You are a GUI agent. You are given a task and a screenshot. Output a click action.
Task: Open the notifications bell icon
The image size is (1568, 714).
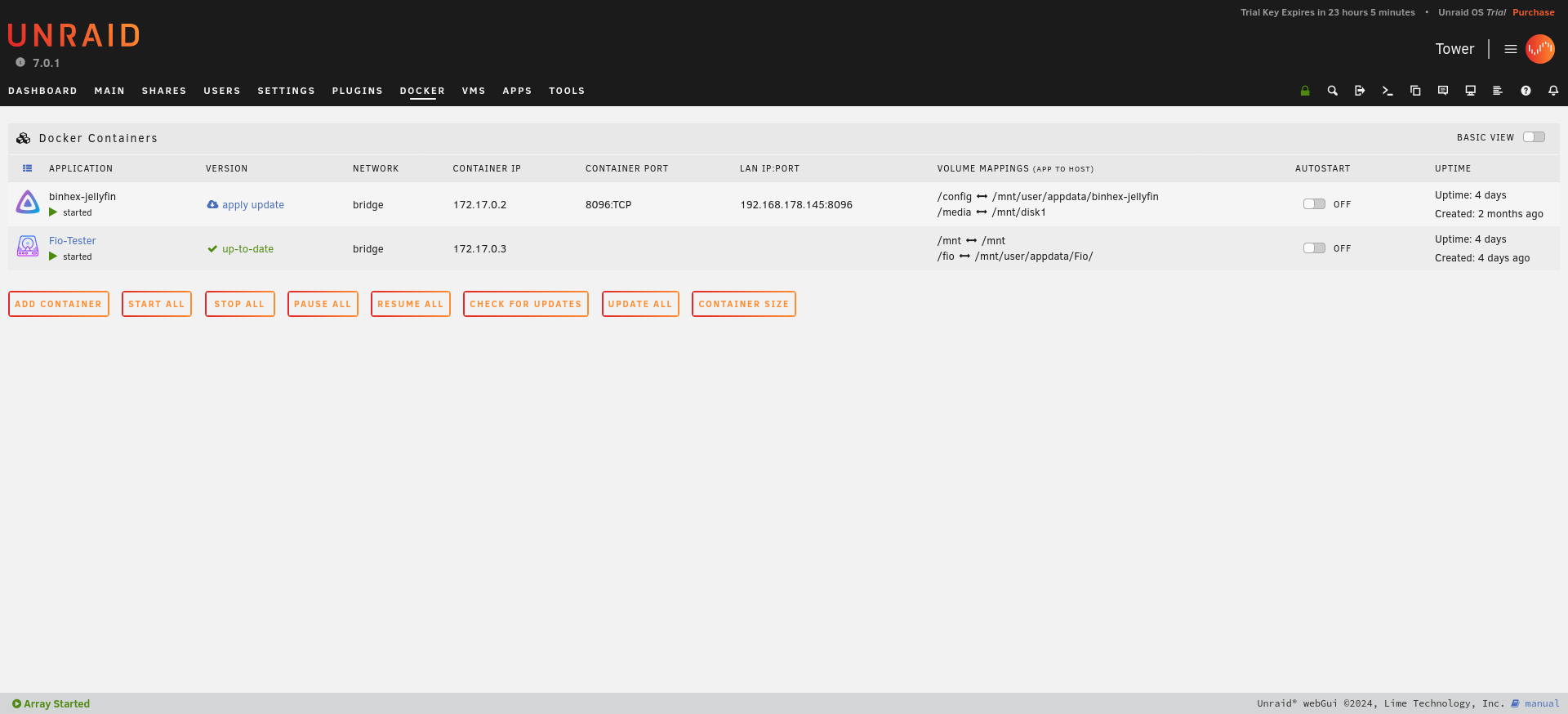1553,91
